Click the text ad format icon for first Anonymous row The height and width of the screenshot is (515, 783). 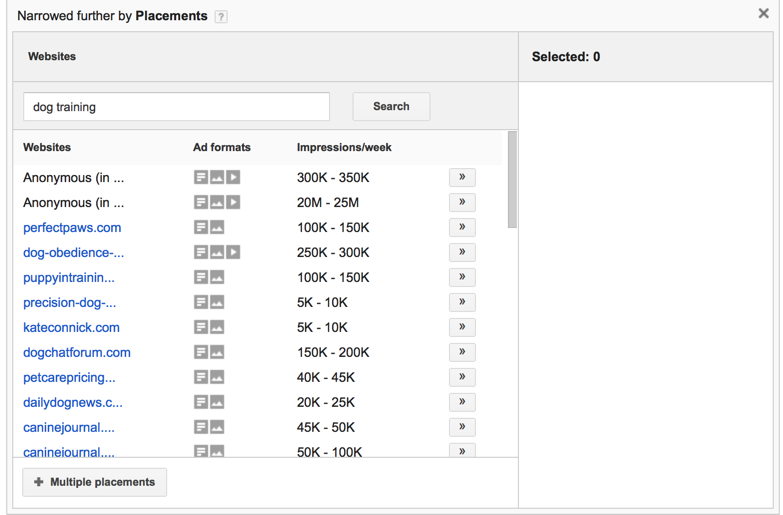[201, 177]
